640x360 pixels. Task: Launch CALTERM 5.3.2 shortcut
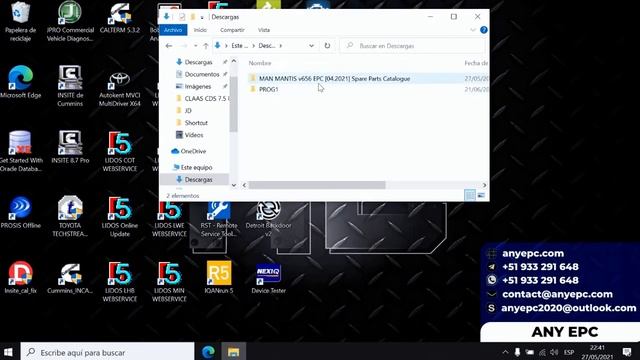(120, 18)
